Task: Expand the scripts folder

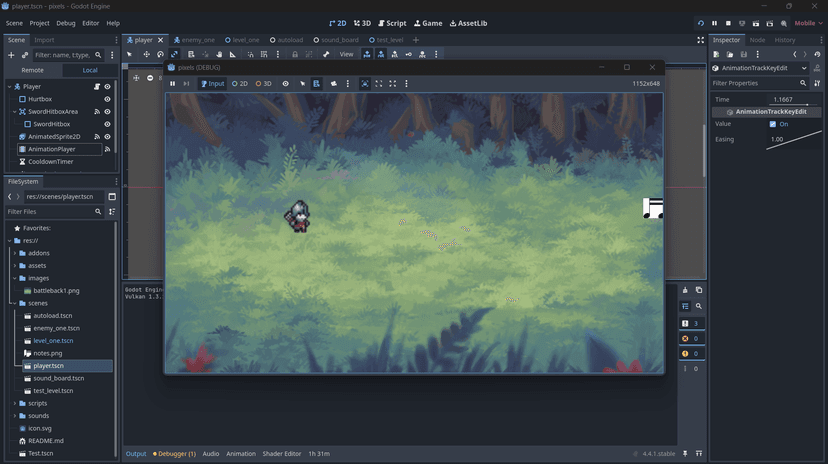Action: click(15, 403)
